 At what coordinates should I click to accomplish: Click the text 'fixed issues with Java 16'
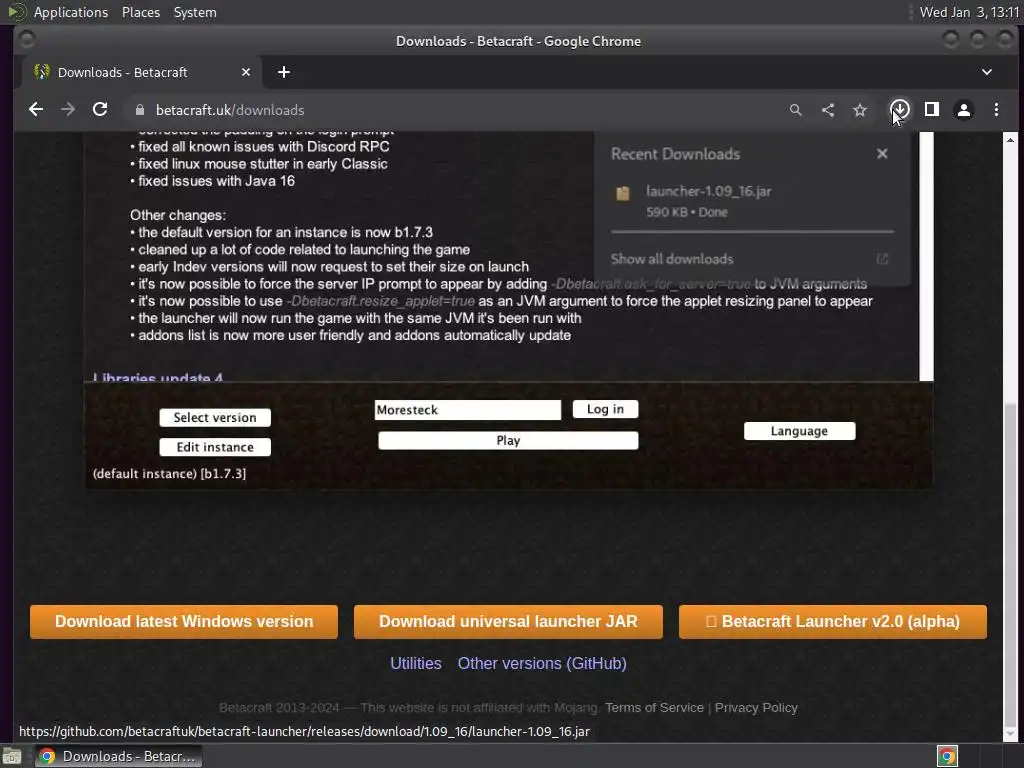click(x=216, y=181)
